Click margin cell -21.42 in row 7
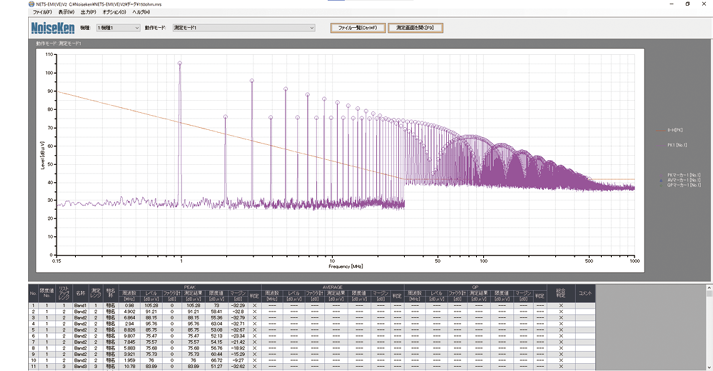713x371 pixels. (238, 342)
